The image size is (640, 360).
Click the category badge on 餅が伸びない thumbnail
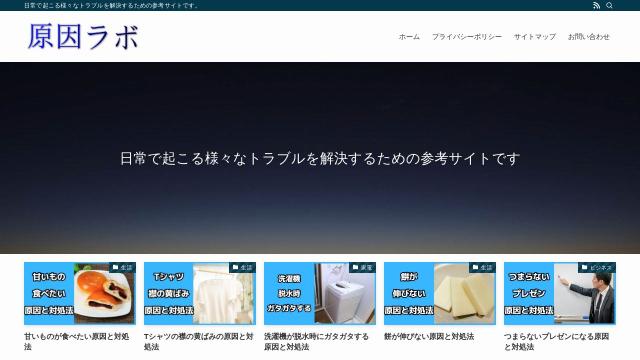pos(482,268)
